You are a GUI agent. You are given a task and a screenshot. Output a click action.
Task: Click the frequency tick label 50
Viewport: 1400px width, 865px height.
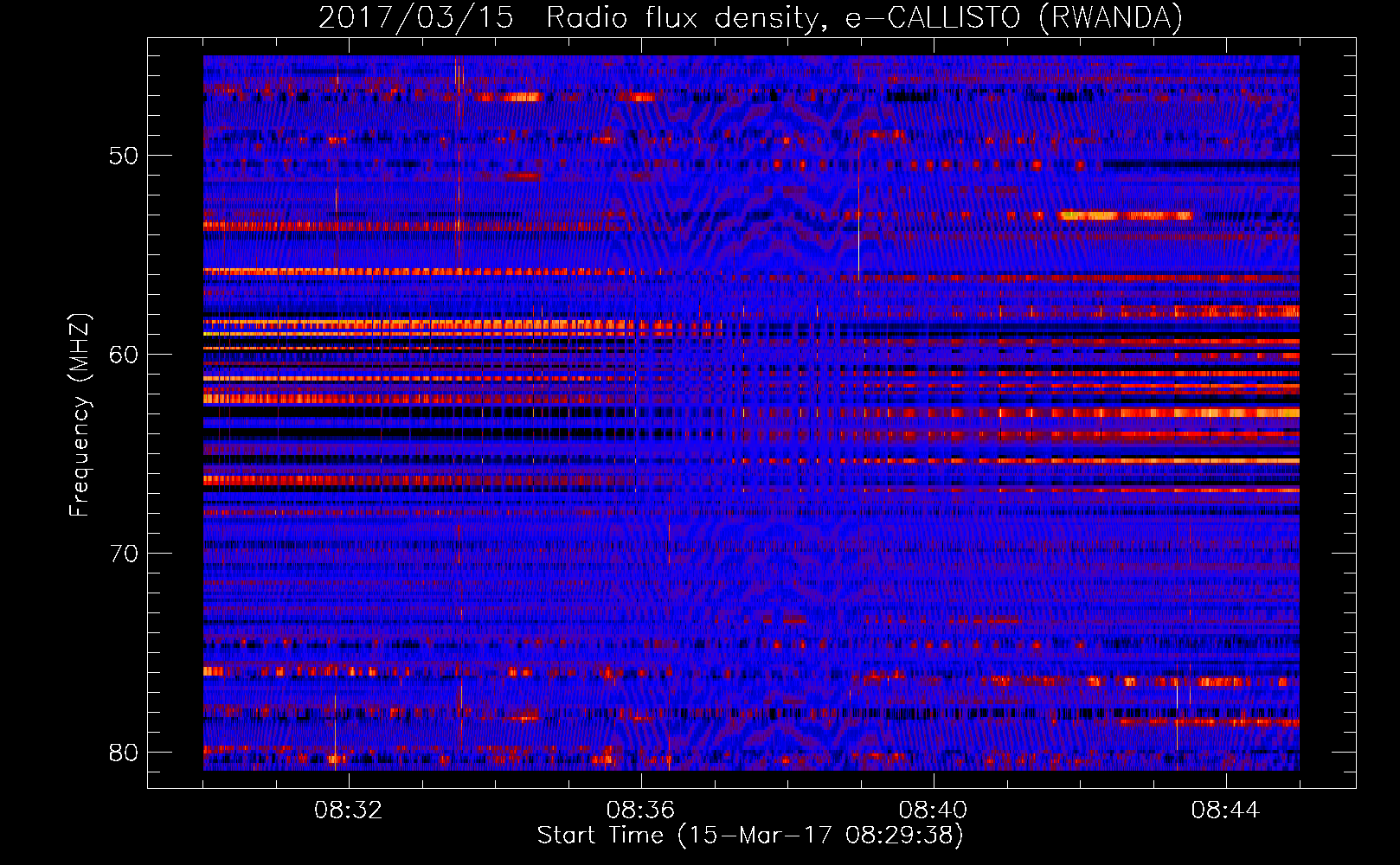pos(123,156)
